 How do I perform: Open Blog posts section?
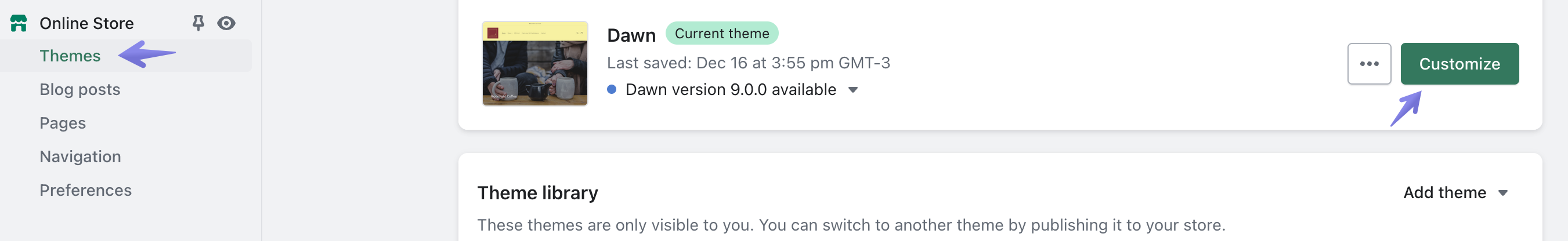(80, 89)
